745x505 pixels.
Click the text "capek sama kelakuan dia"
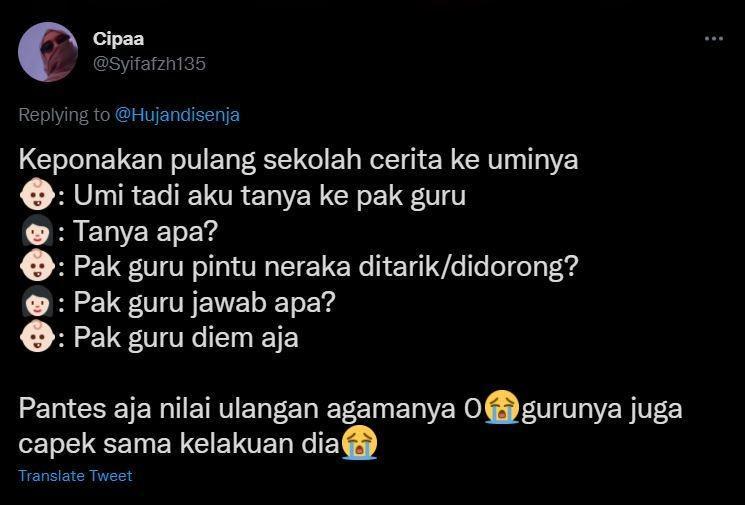179,444
